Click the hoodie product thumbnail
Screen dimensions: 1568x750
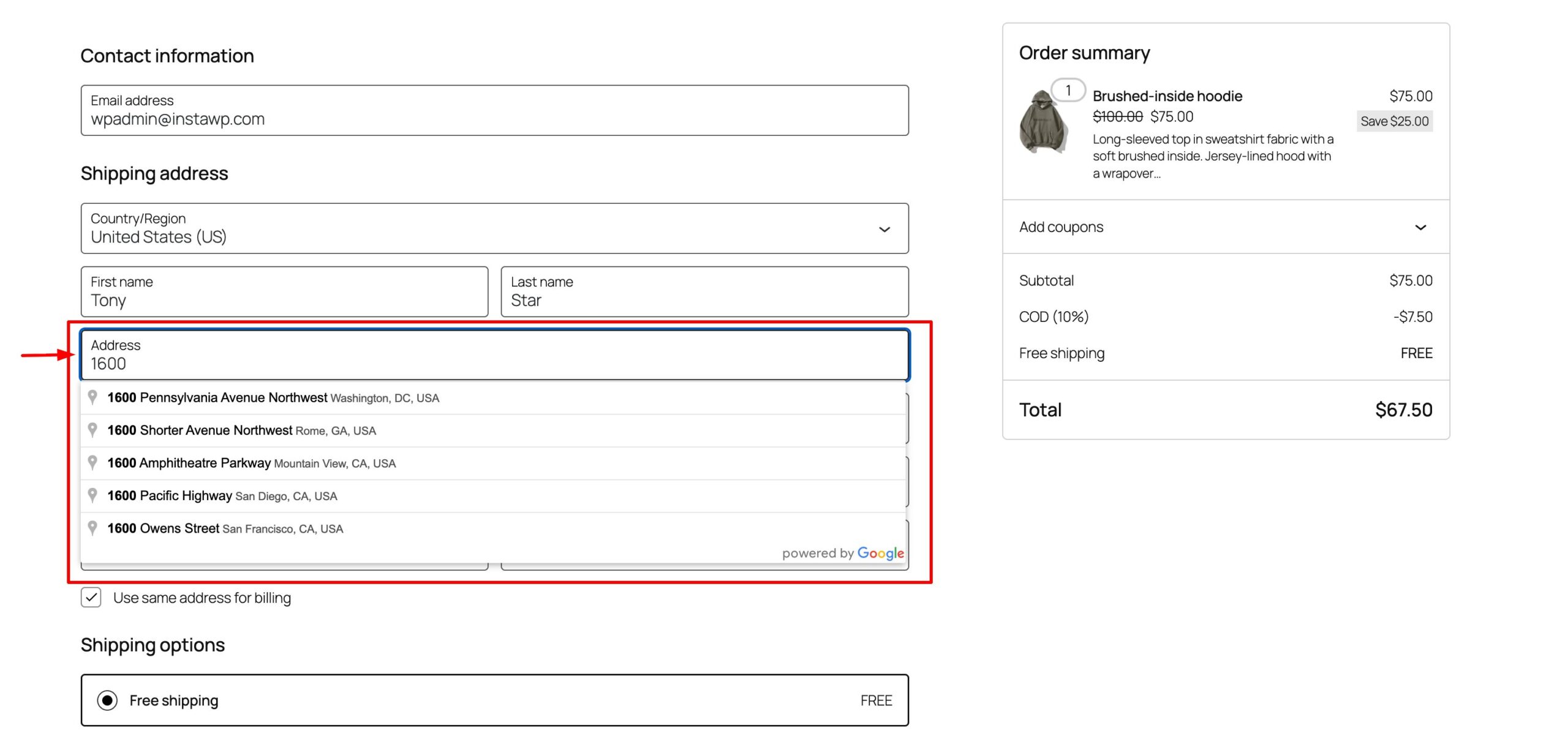click(1044, 121)
